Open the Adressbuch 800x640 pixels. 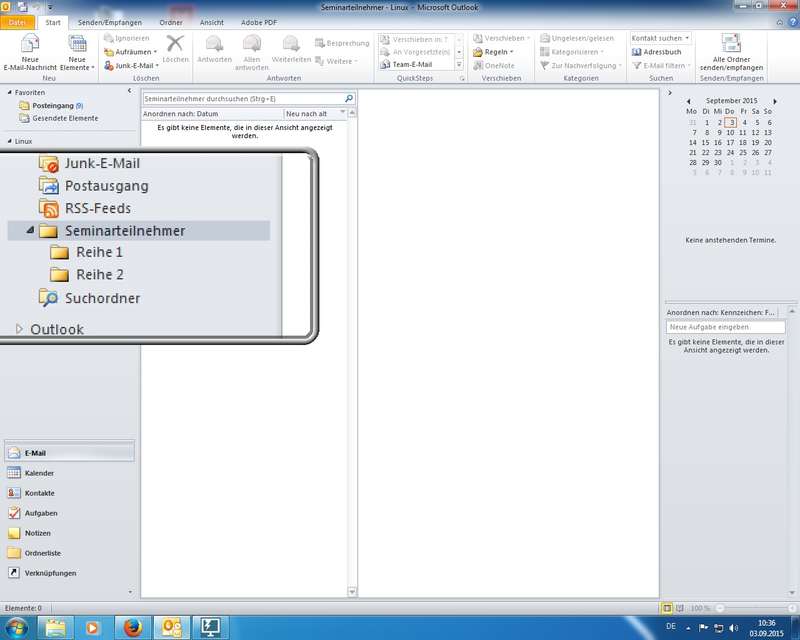pyautogui.click(x=661, y=51)
